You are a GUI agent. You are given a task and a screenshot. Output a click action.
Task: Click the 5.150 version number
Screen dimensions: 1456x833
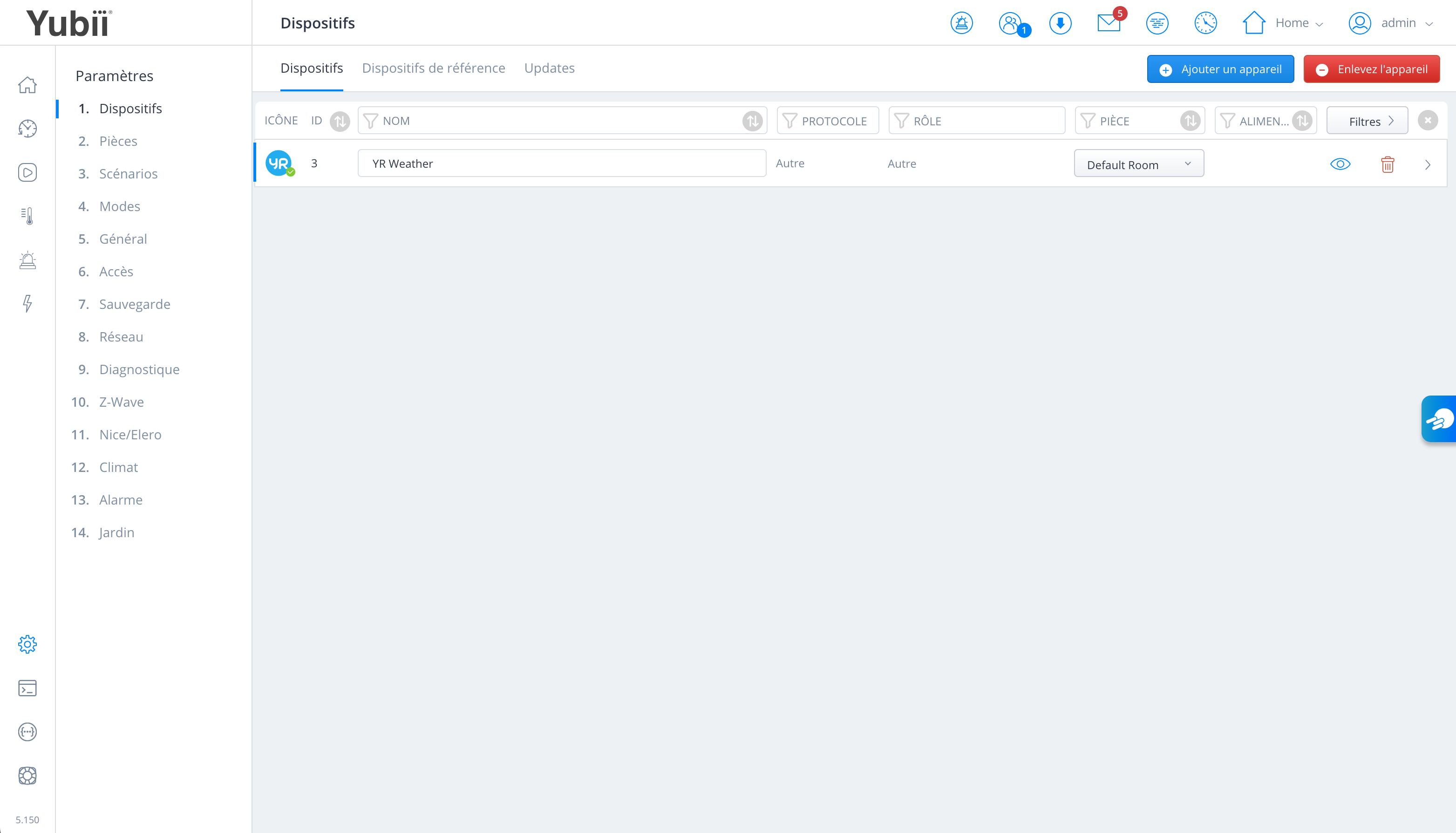pos(27,819)
